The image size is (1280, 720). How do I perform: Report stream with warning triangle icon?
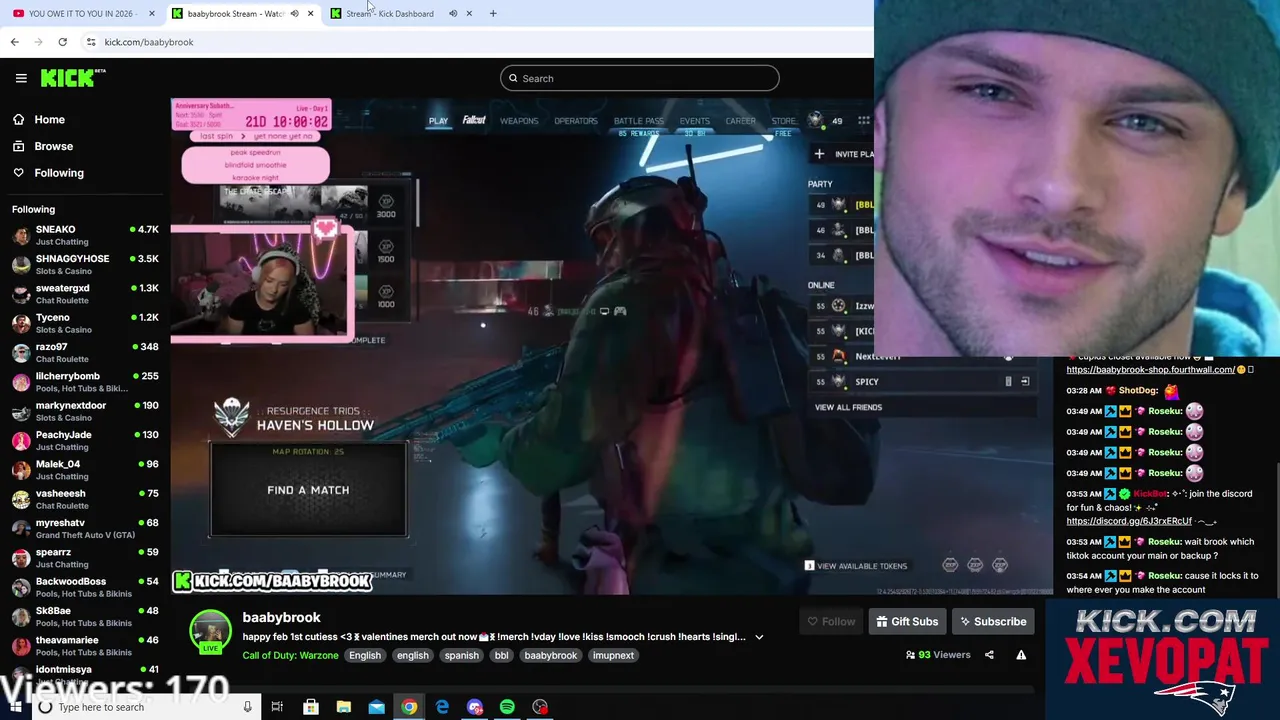click(x=1021, y=655)
